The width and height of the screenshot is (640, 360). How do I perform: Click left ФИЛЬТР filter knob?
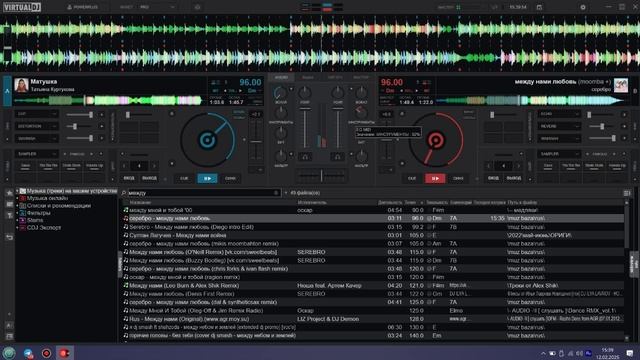(281, 156)
